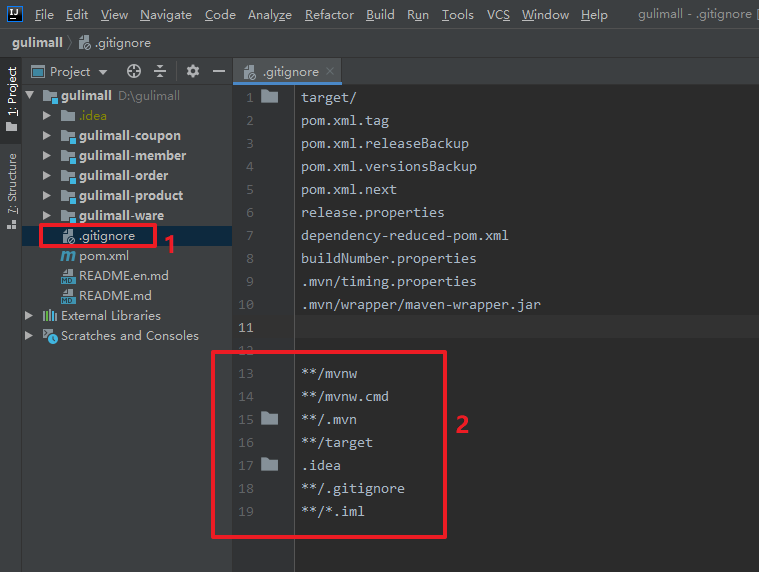Click the folder gutter icon on line 15

pos(270,419)
